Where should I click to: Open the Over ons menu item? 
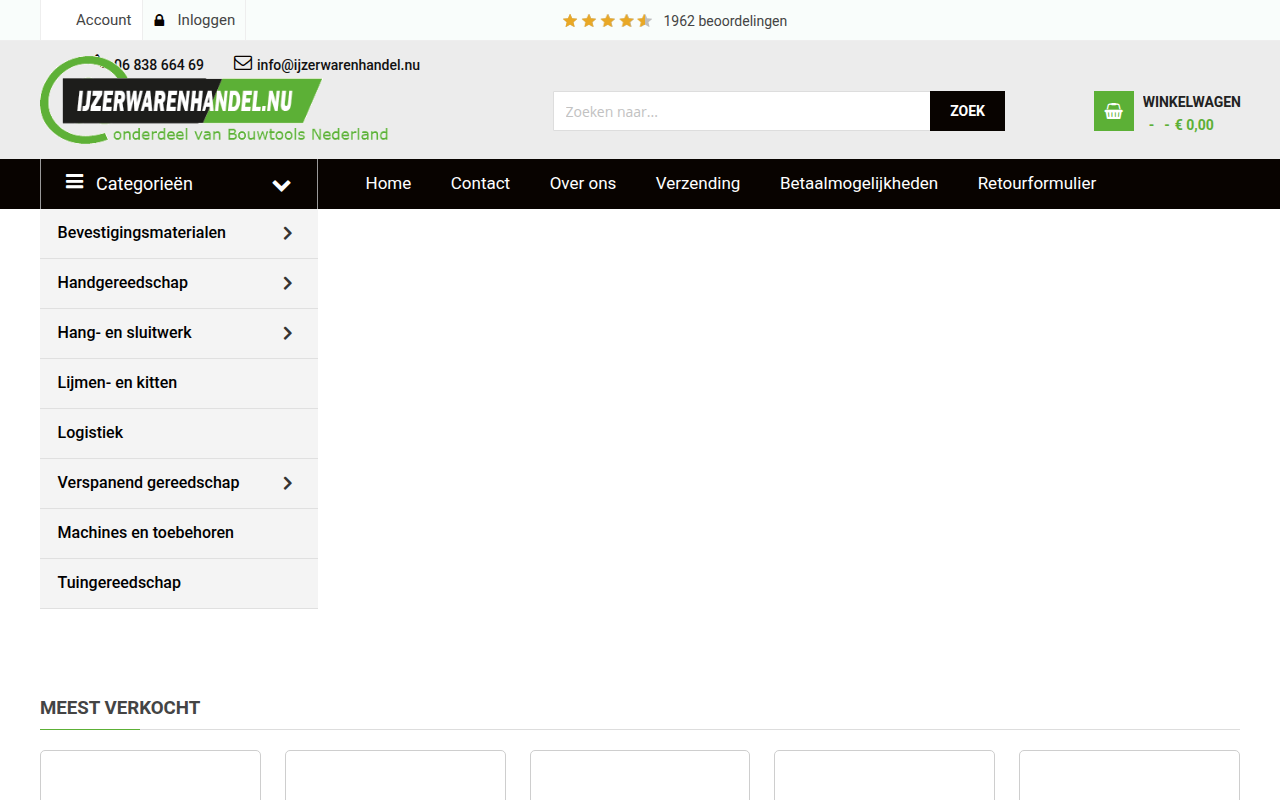583,184
